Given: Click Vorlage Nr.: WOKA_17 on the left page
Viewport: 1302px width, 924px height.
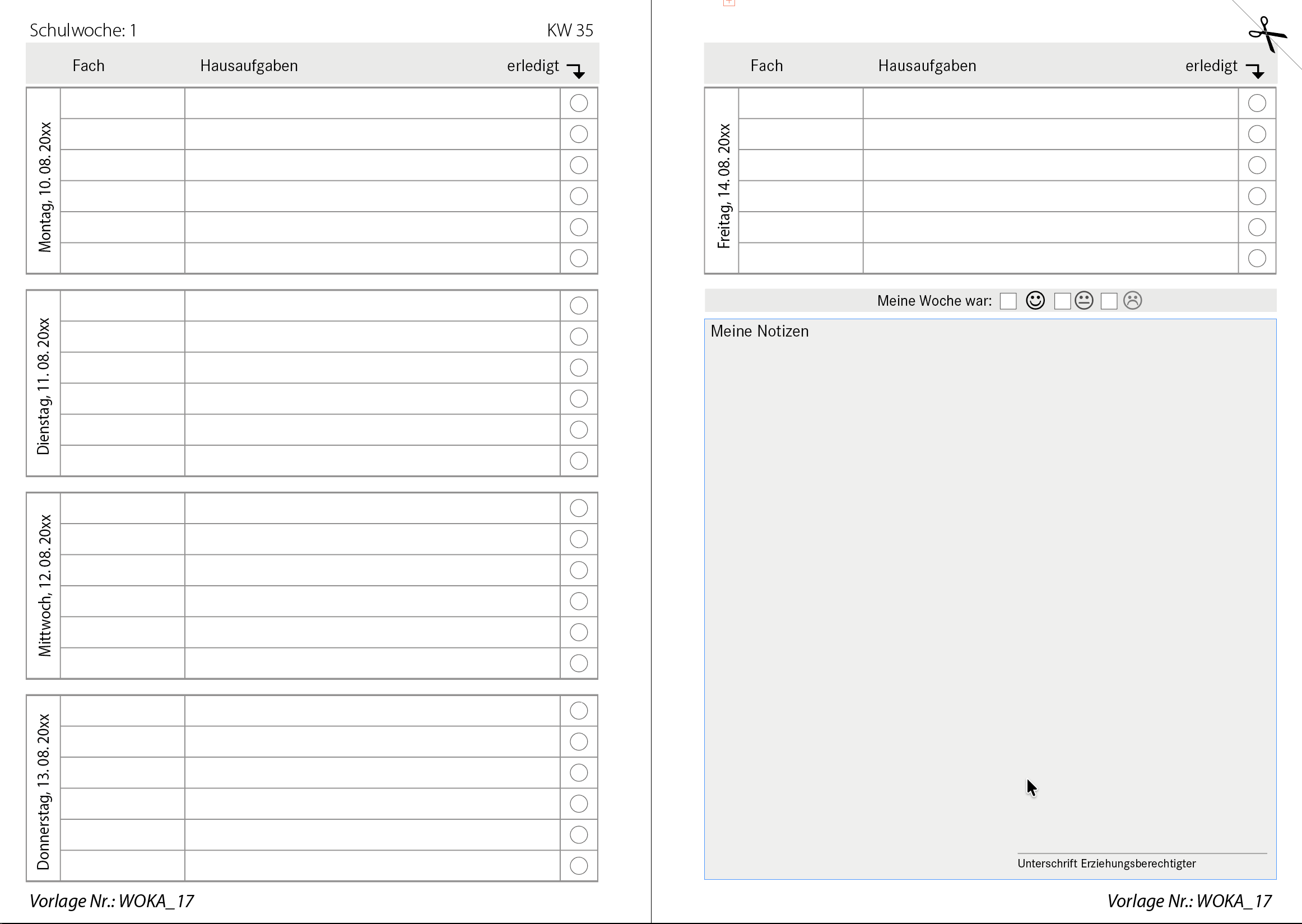Looking at the screenshot, I should (111, 900).
